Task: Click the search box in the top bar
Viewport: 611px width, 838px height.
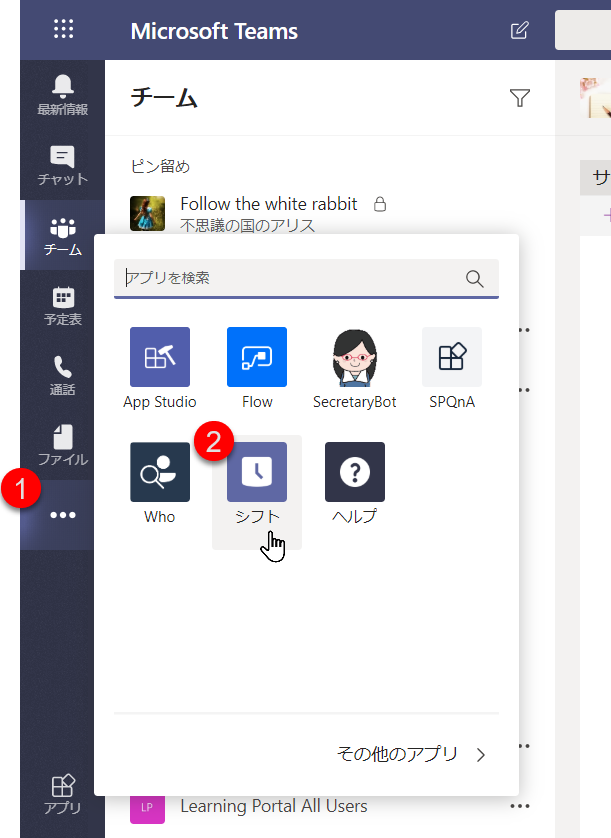Action: point(583,30)
